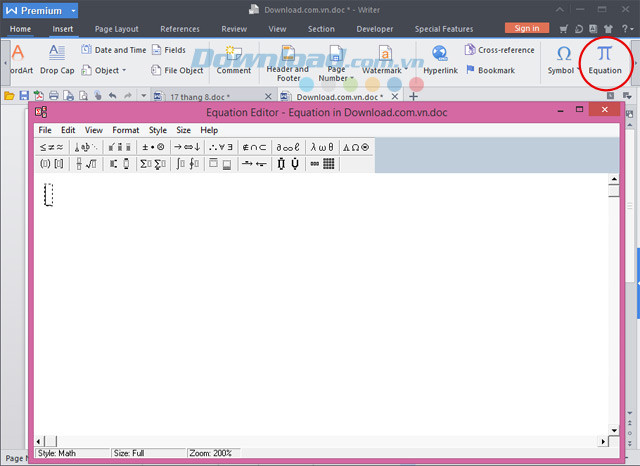Click the horizontal scrollbar right arrow
This screenshot has width=640, height=466.
602,441
